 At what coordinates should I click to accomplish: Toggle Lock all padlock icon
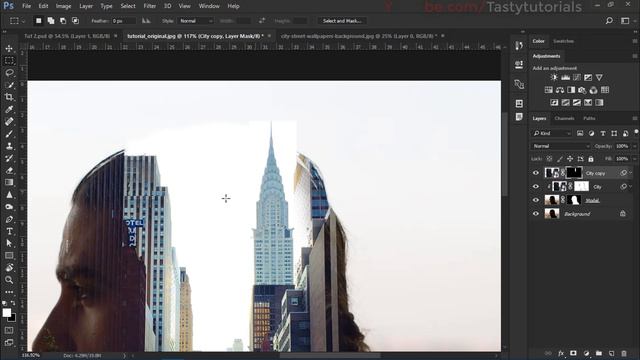[x=591, y=159]
